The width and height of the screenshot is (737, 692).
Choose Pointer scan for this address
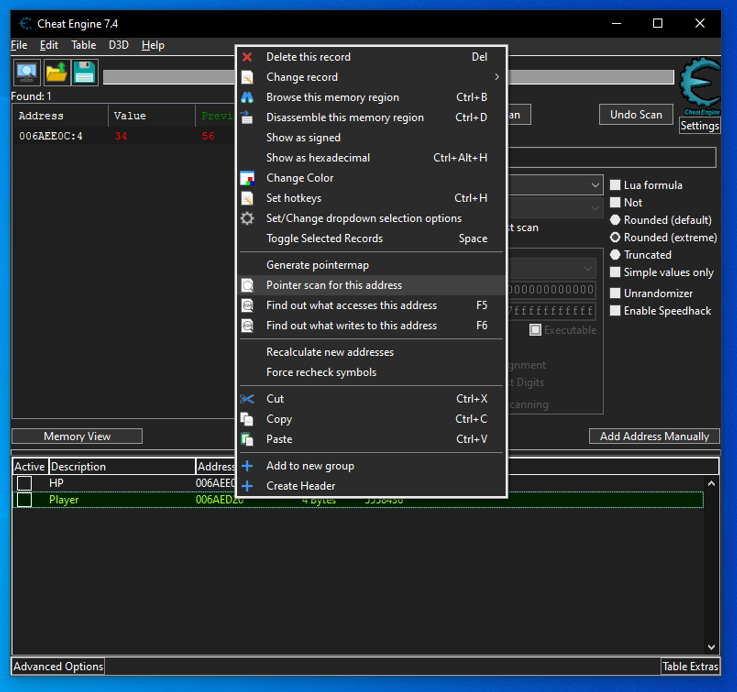click(x=334, y=285)
